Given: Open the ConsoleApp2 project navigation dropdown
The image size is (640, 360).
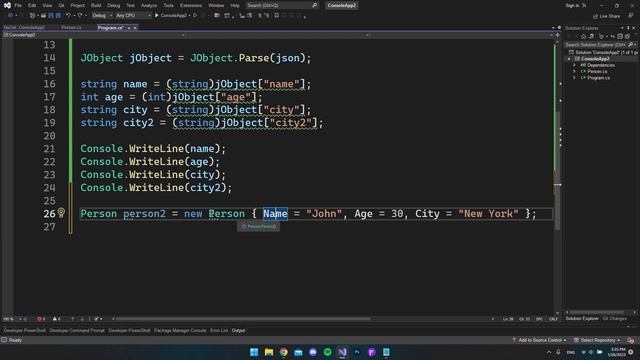Looking at the screenshot, I should (x=94, y=35).
